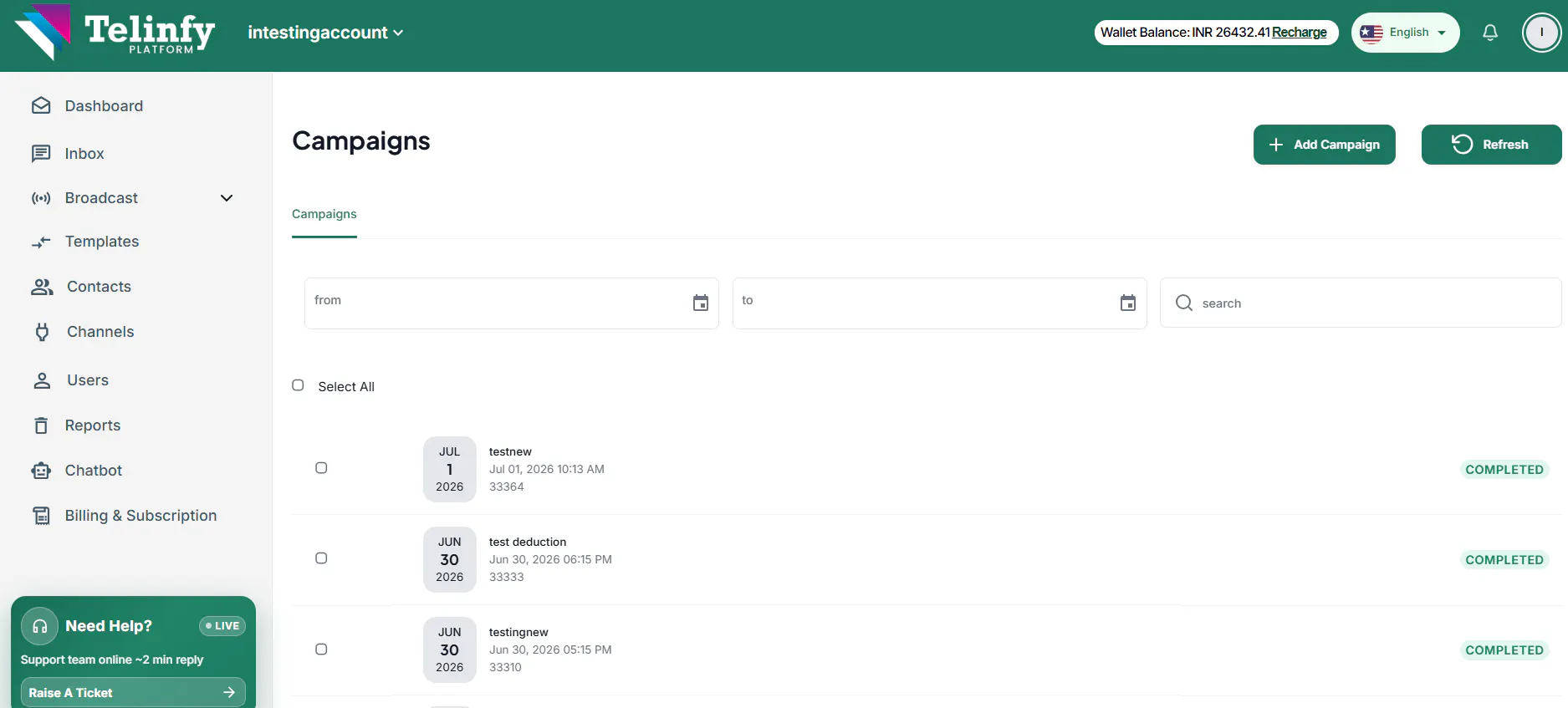
Task: Select the Campaigns tab
Action: click(324, 214)
